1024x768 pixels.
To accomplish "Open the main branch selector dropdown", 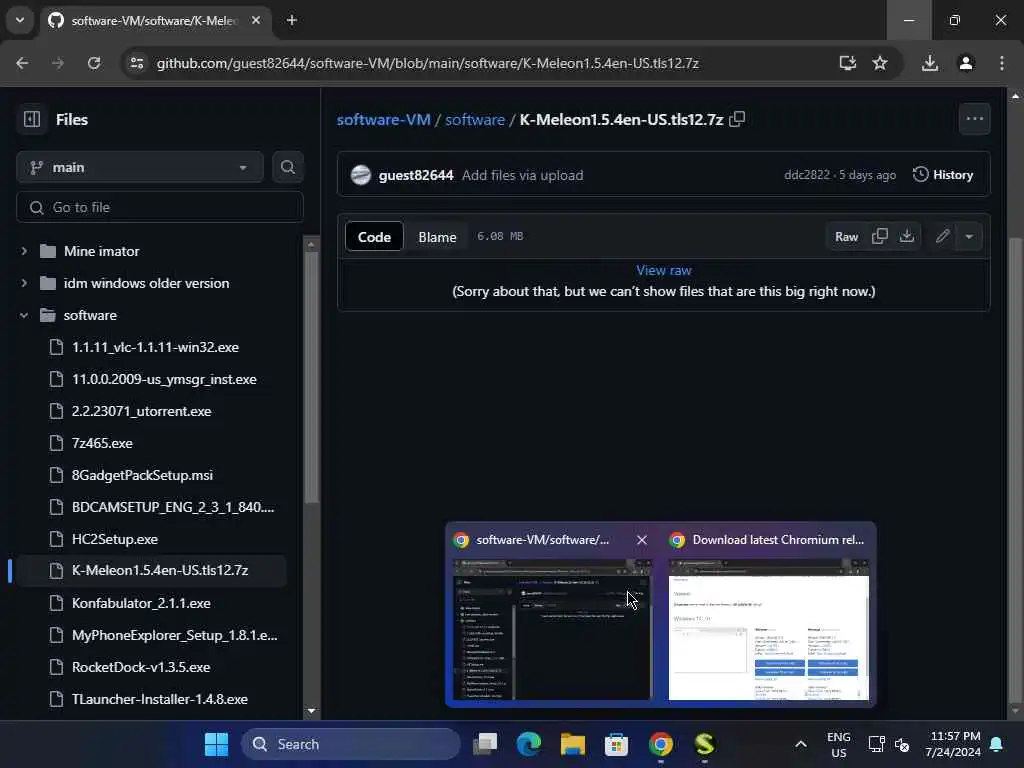I will 140,167.
